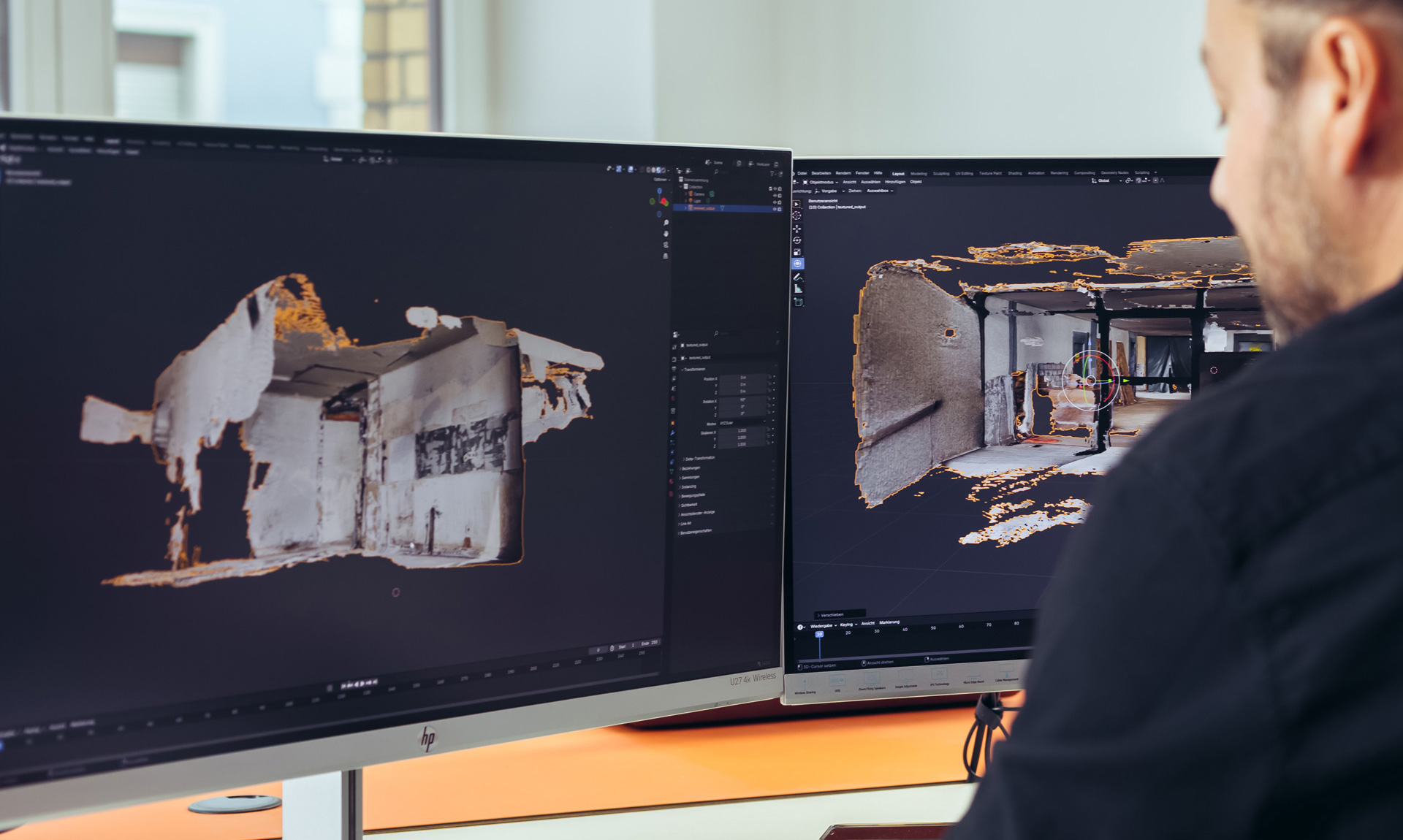Open the Bearbeiten menu

(821, 173)
